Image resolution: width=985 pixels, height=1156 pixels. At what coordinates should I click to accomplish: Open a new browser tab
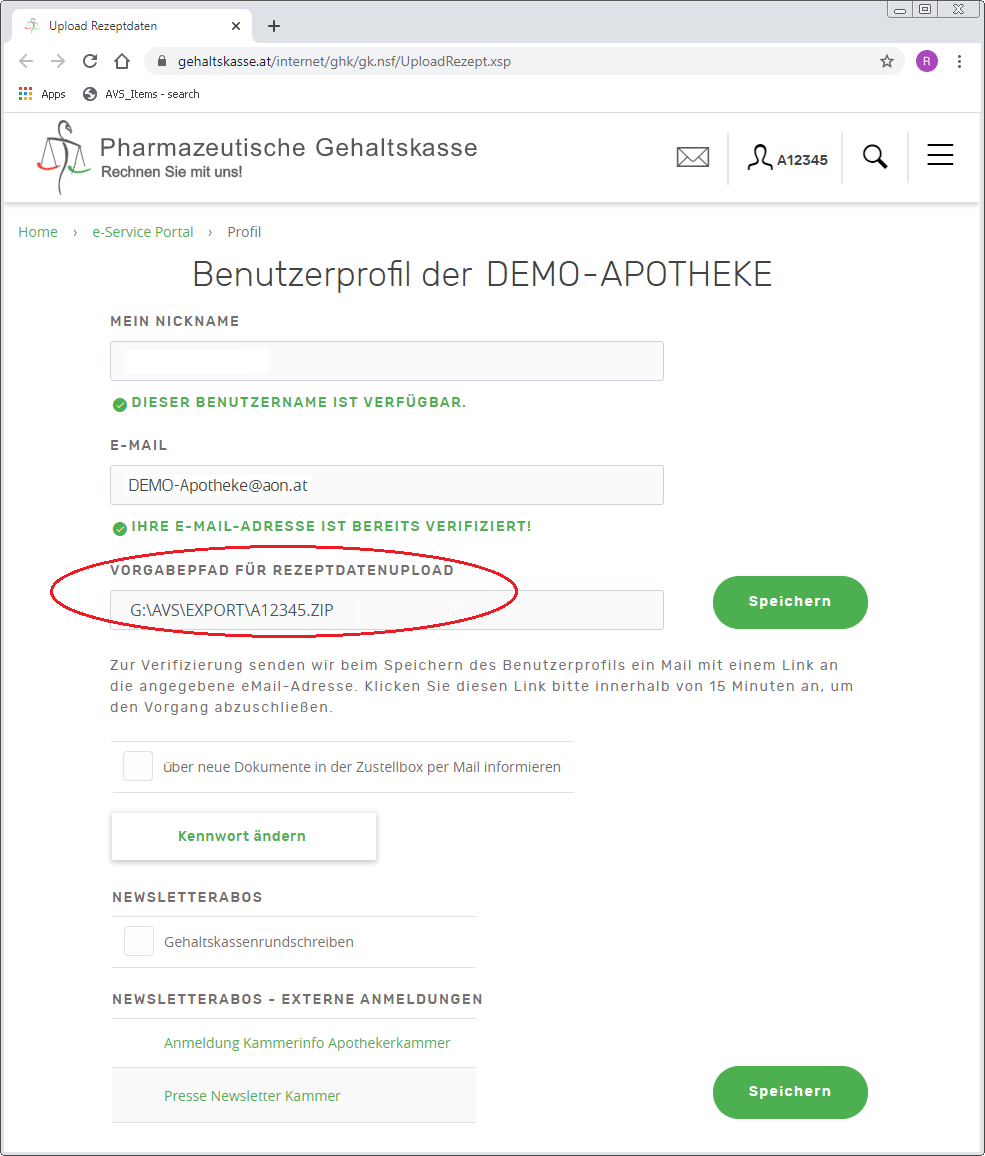(273, 26)
